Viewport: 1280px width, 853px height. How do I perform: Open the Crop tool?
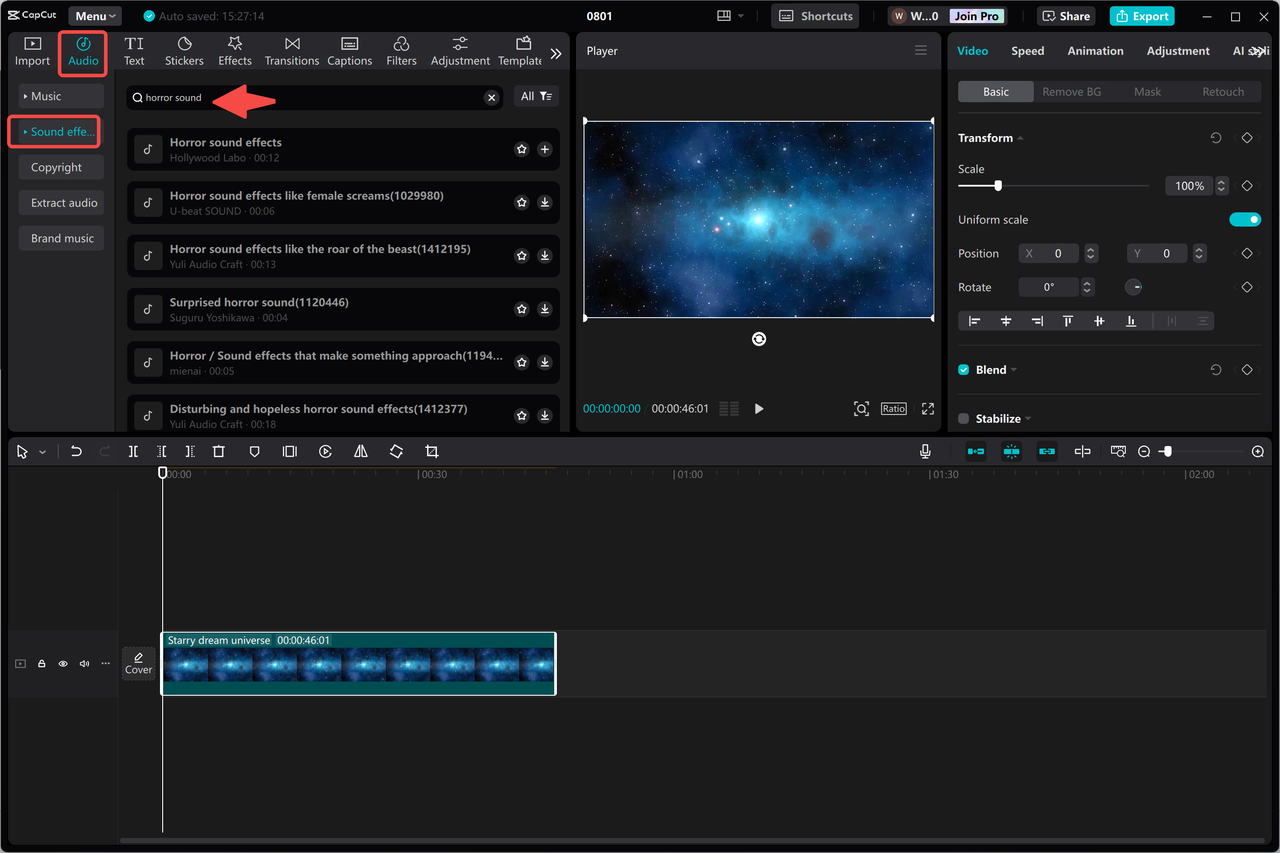[431, 451]
